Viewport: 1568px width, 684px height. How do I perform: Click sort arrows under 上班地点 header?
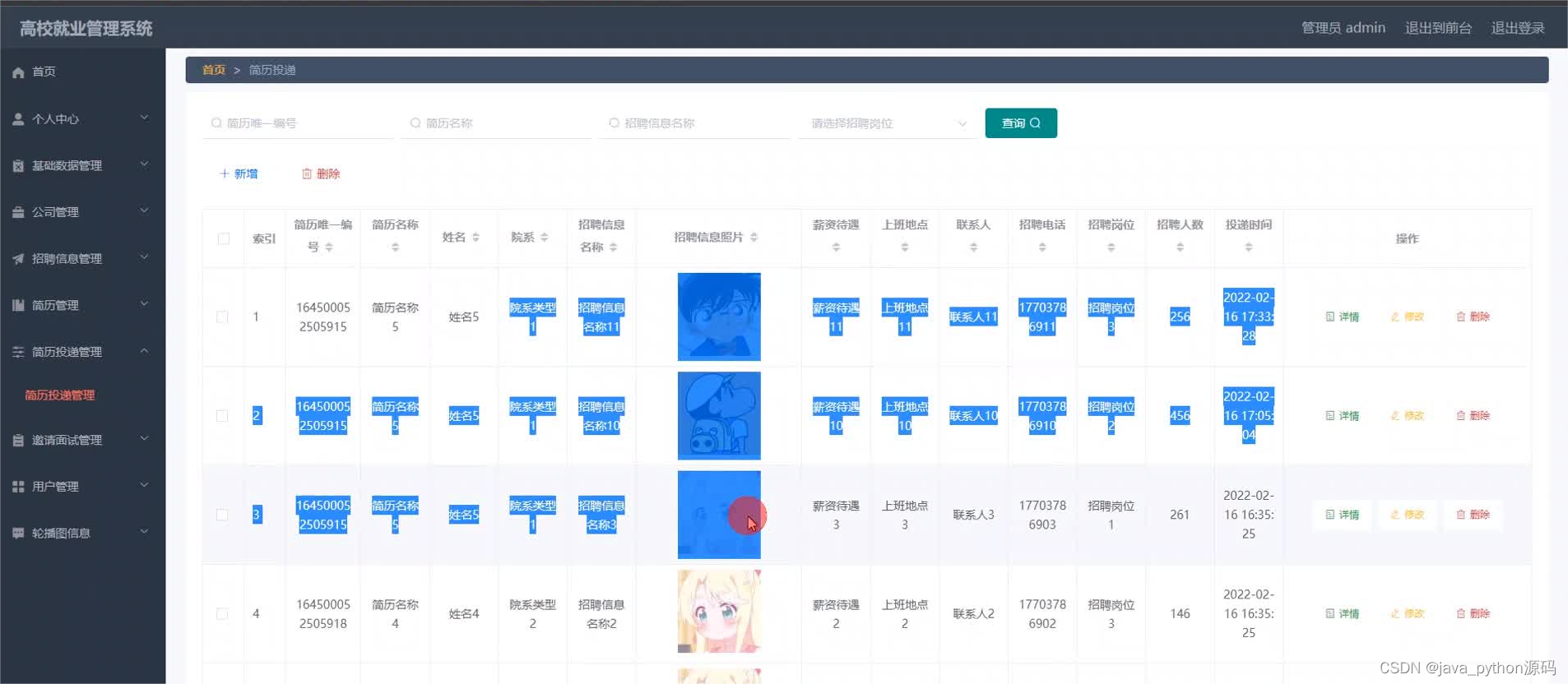[904, 247]
